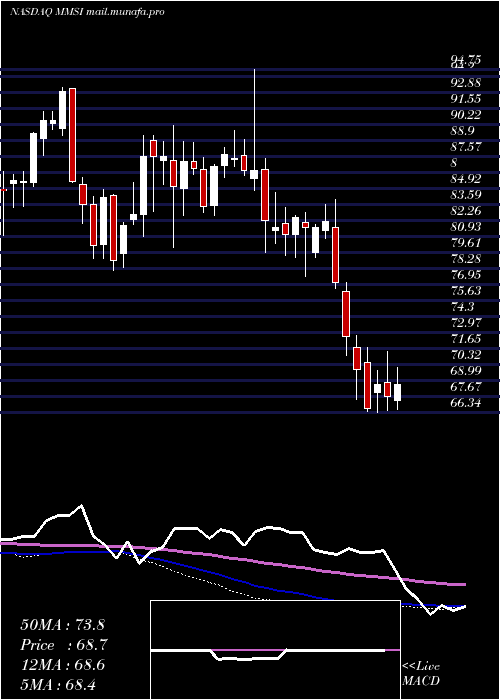The image size is (500, 700).
Task: Click the 70.32 price label
Action: click(466, 355)
